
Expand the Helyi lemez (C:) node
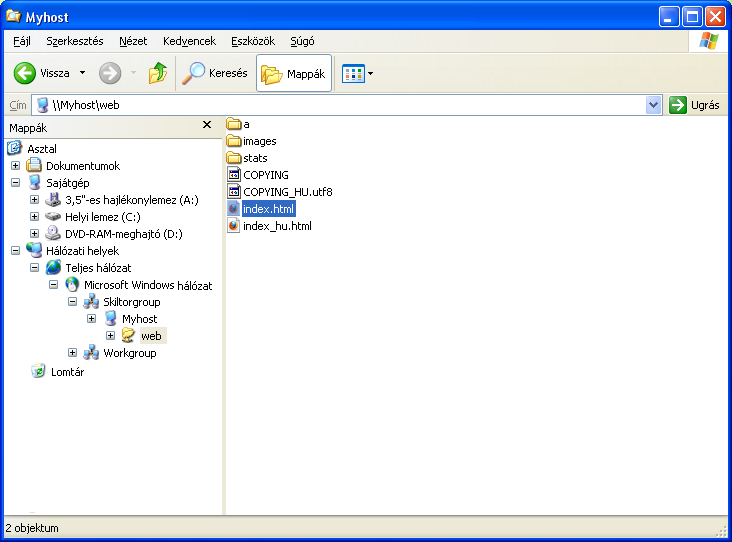point(34,217)
